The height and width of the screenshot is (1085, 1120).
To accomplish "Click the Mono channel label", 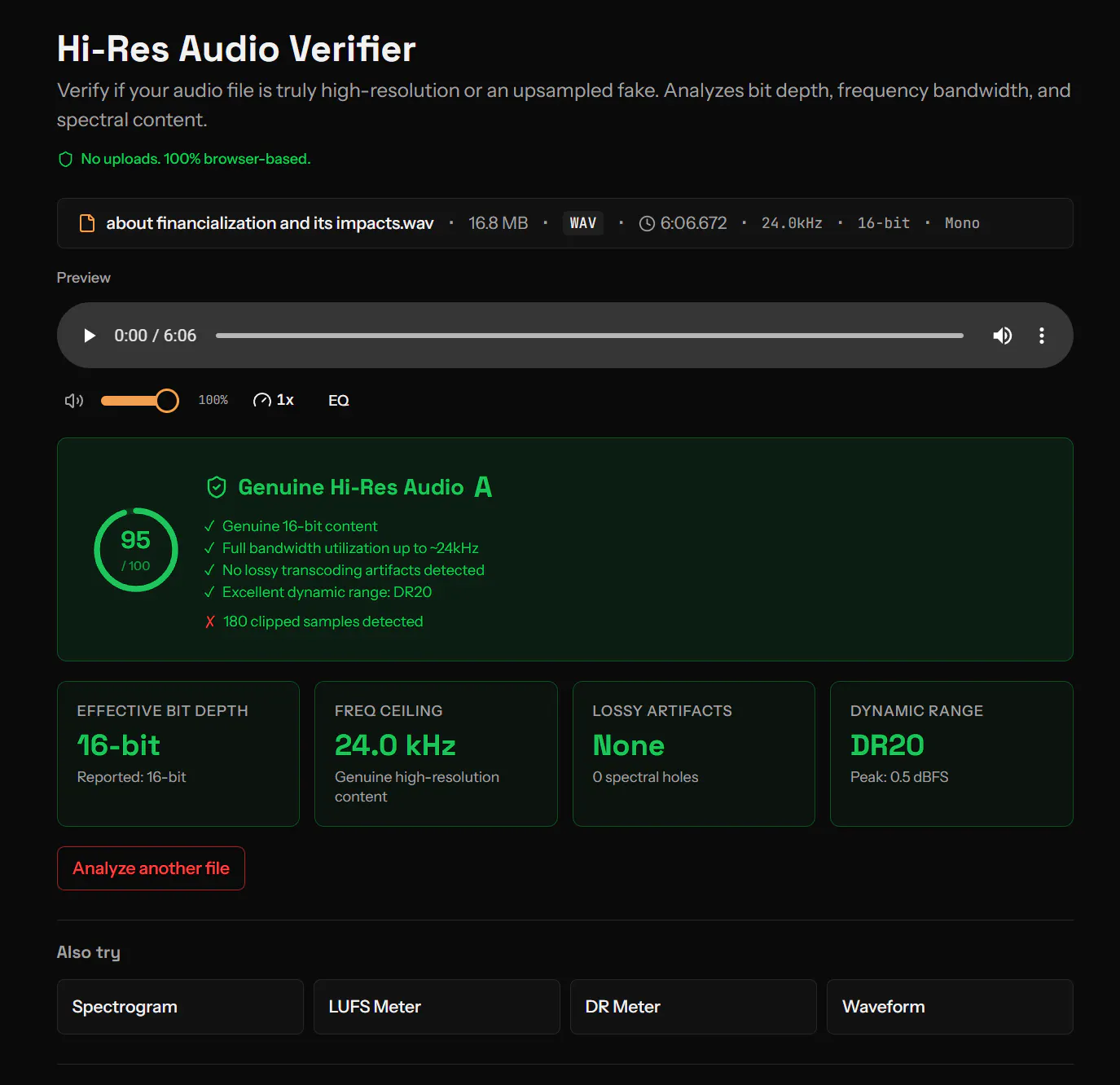I will tap(962, 223).
